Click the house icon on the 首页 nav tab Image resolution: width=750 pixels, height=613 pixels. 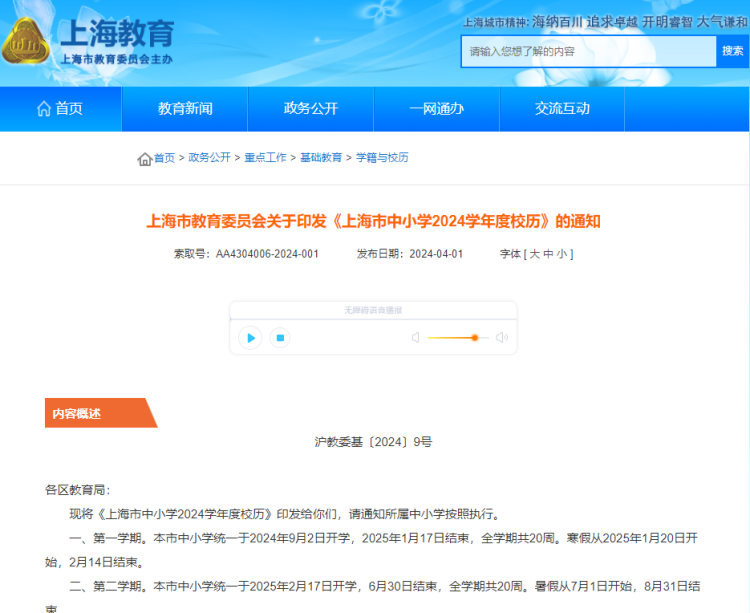(x=43, y=109)
